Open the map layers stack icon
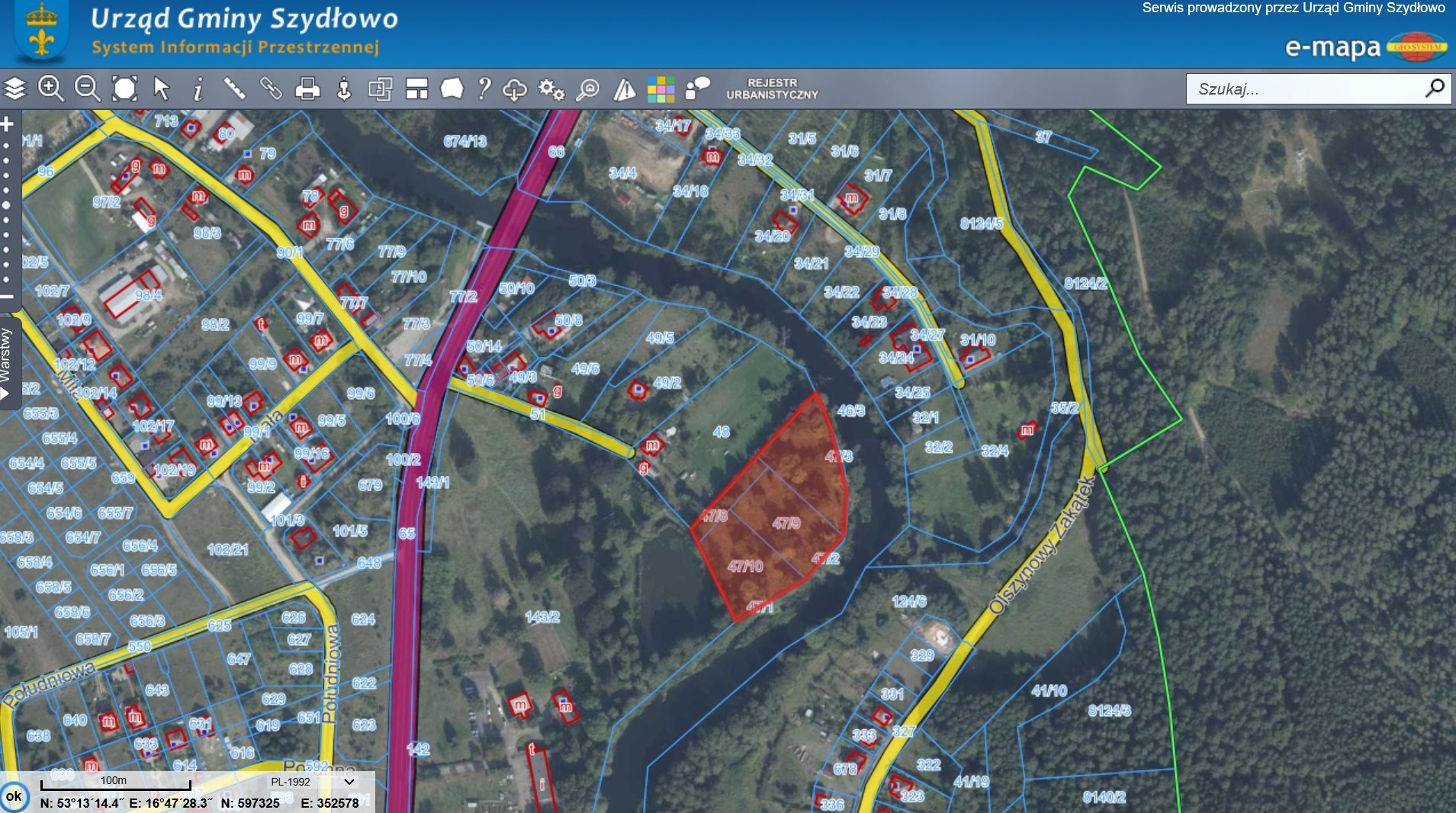The image size is (1456, 813). click(x=15, y=89)
